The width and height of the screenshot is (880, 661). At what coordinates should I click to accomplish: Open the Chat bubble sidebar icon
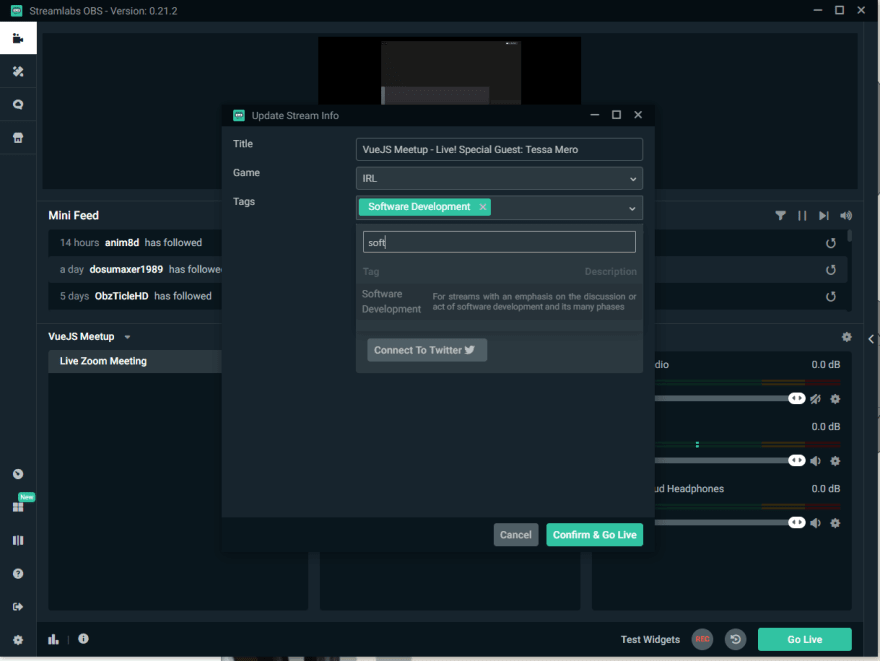click(18, 104)
